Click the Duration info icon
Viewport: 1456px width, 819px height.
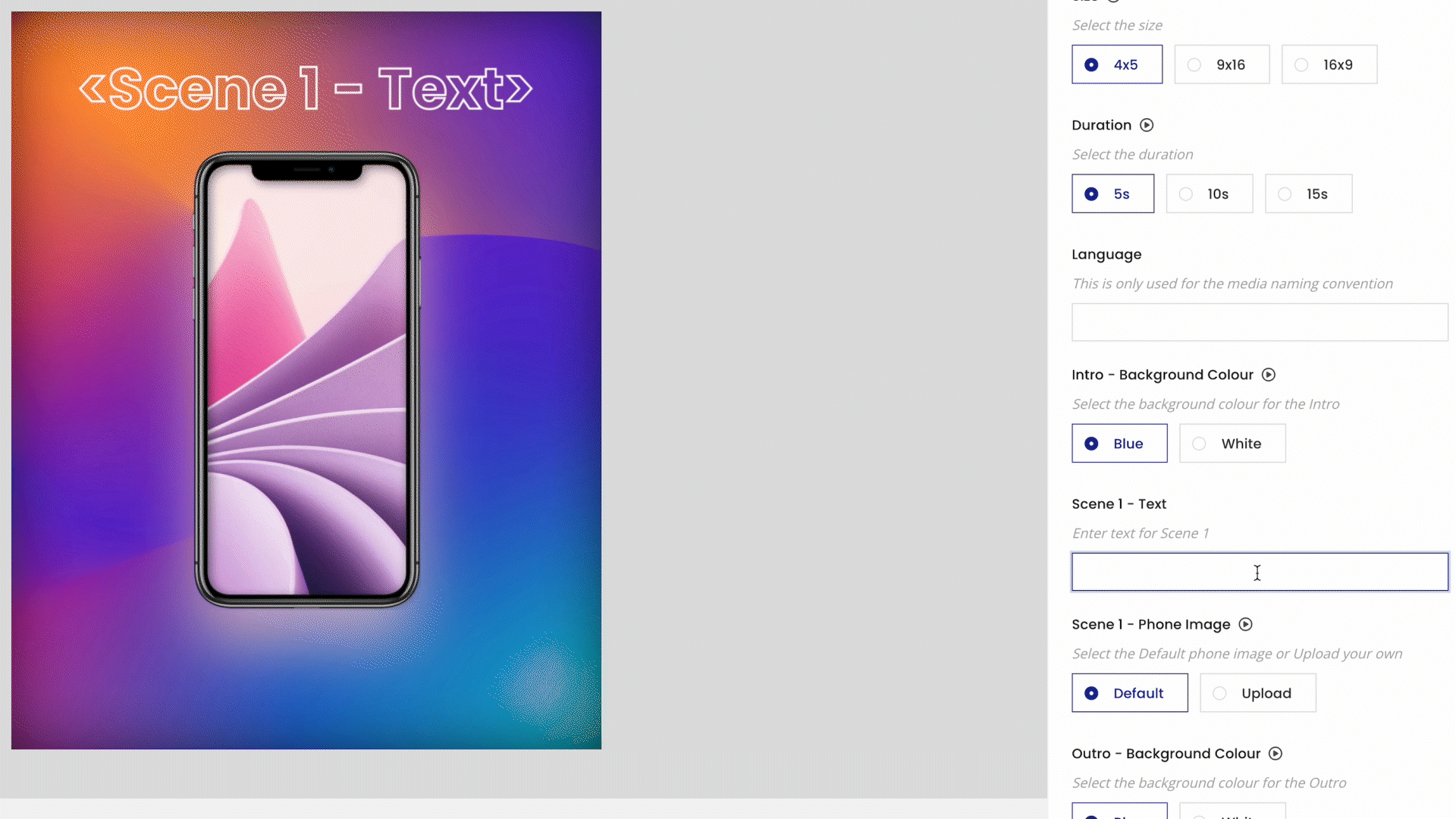click(x=1147, y=125)
